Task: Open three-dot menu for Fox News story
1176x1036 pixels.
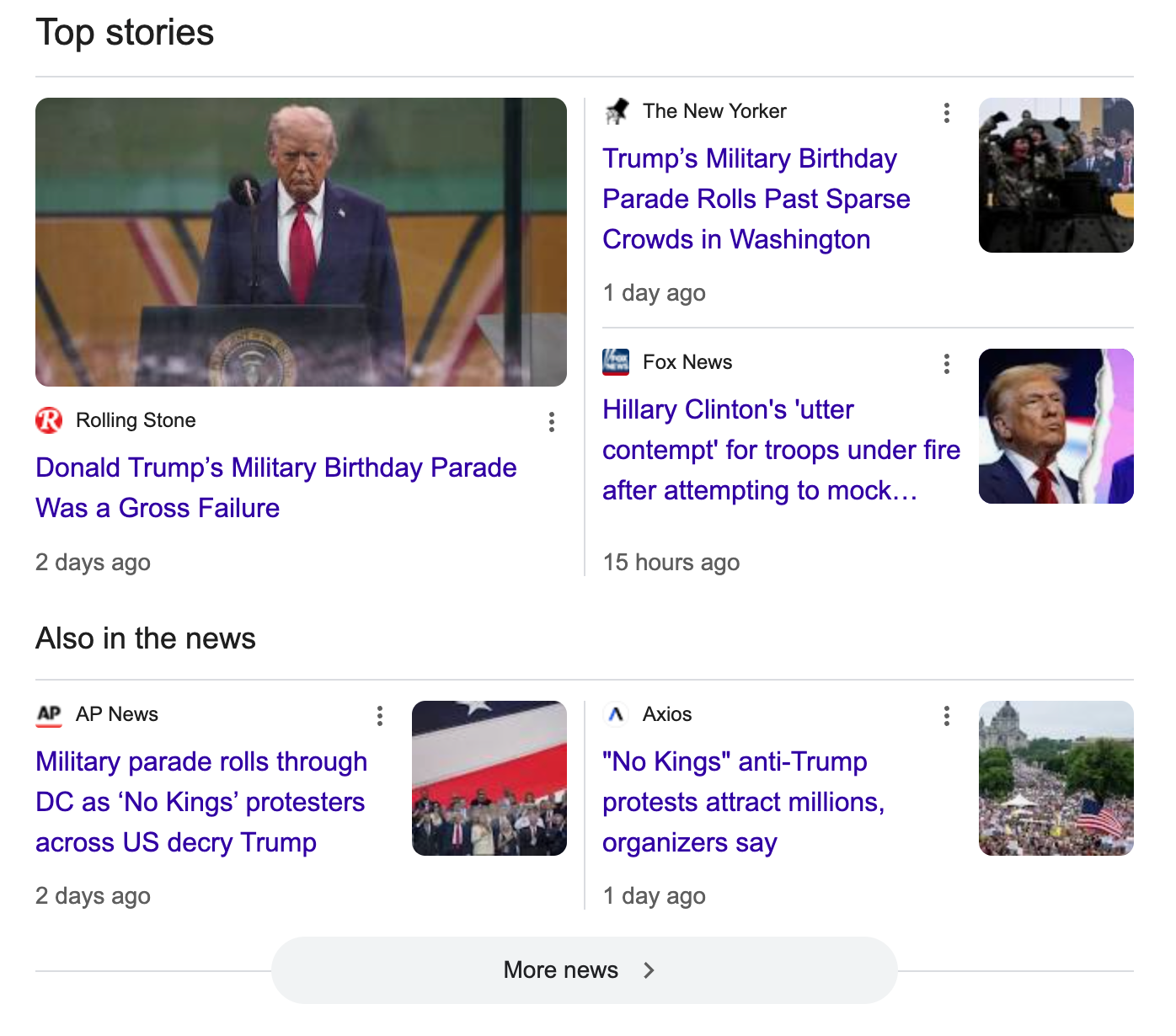Action: (946, 364)
